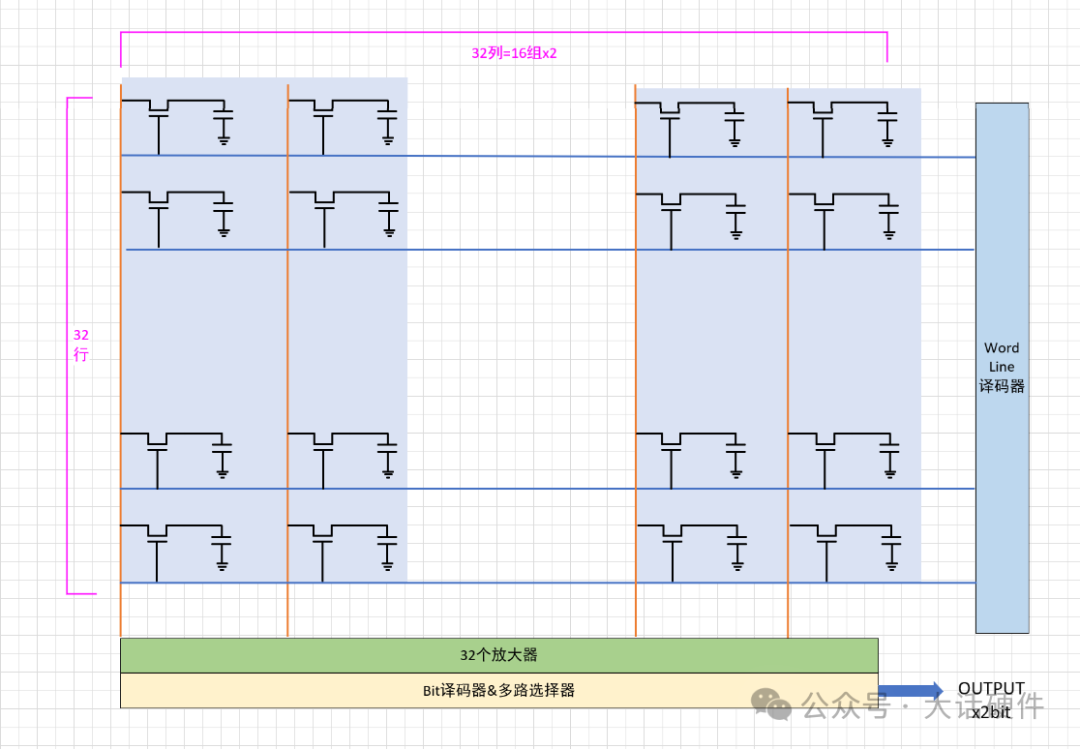Click the blue Word Line 译码器 block

(1002, 367)
